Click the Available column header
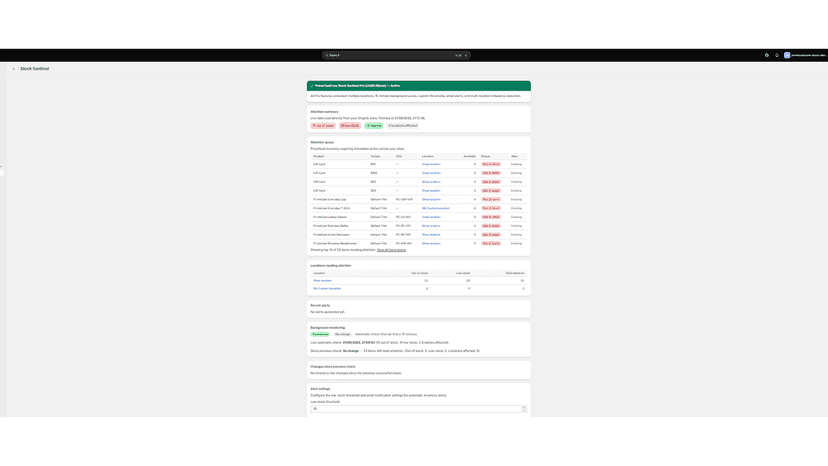The width and height of the screenshot is (828, 466). 469,156
